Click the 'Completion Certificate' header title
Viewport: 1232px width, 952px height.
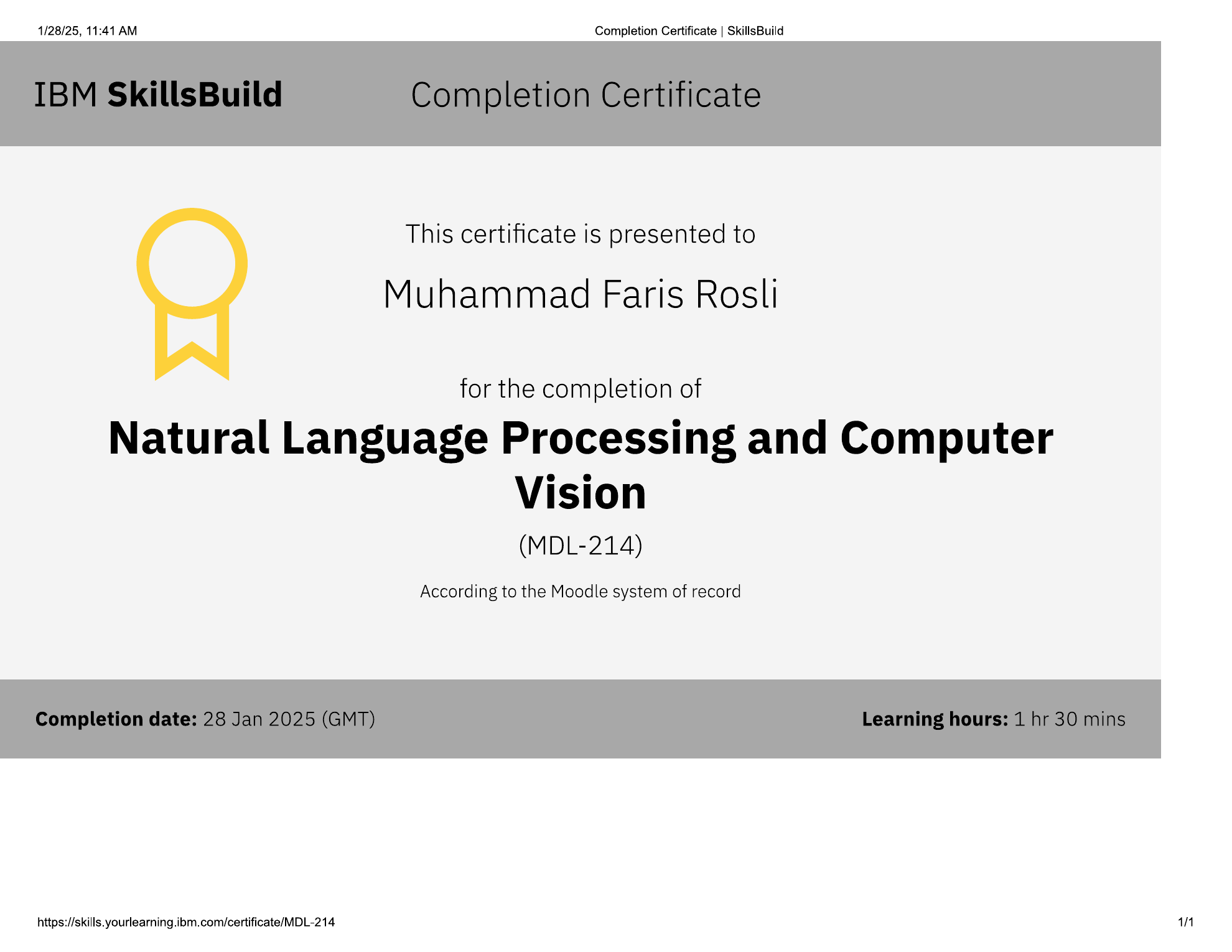point(586,95)
